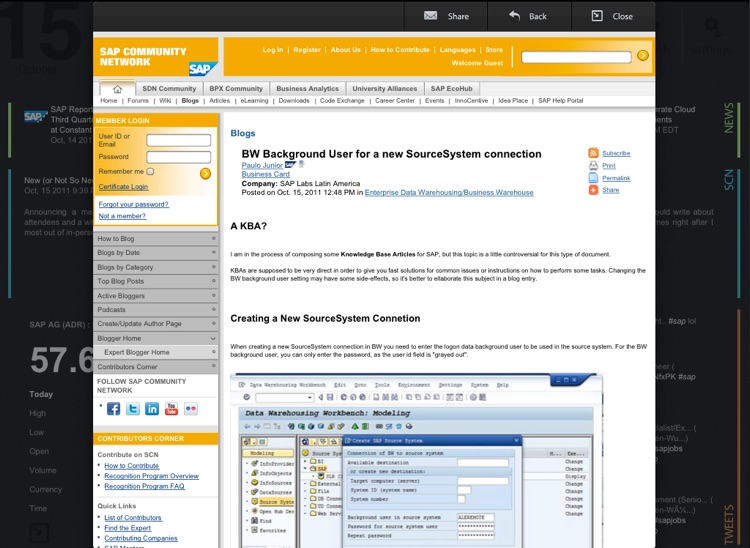This screenshot has width=750, height=548.
Task: Open Find the Expert link
Action: 127,527
